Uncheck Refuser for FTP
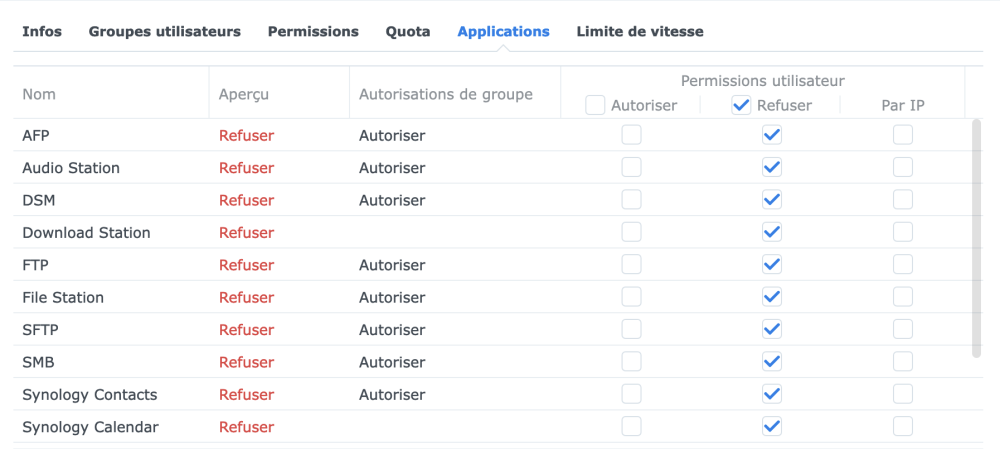The image size is (1000, 449). point(771,265)
